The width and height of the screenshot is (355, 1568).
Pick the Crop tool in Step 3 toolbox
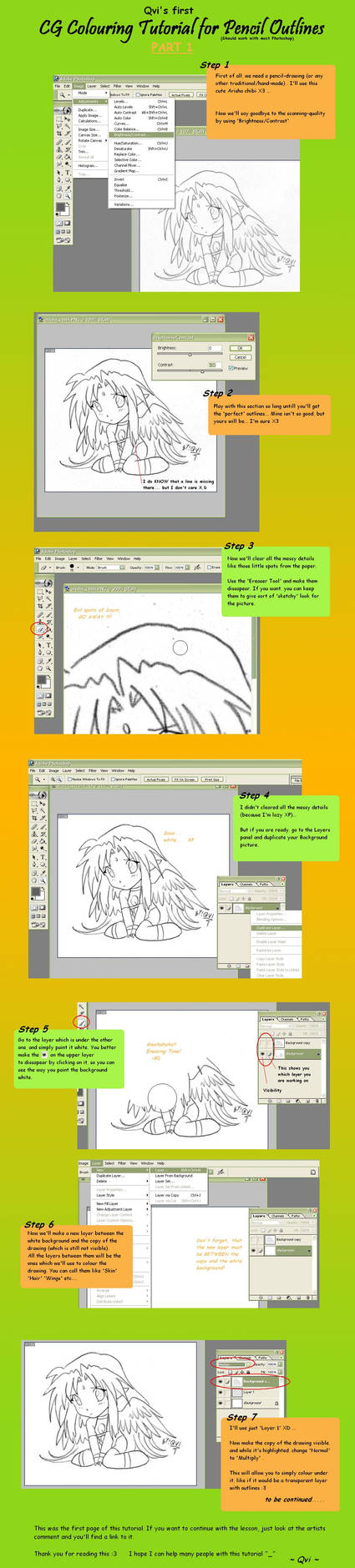click(x=40, y=606)
